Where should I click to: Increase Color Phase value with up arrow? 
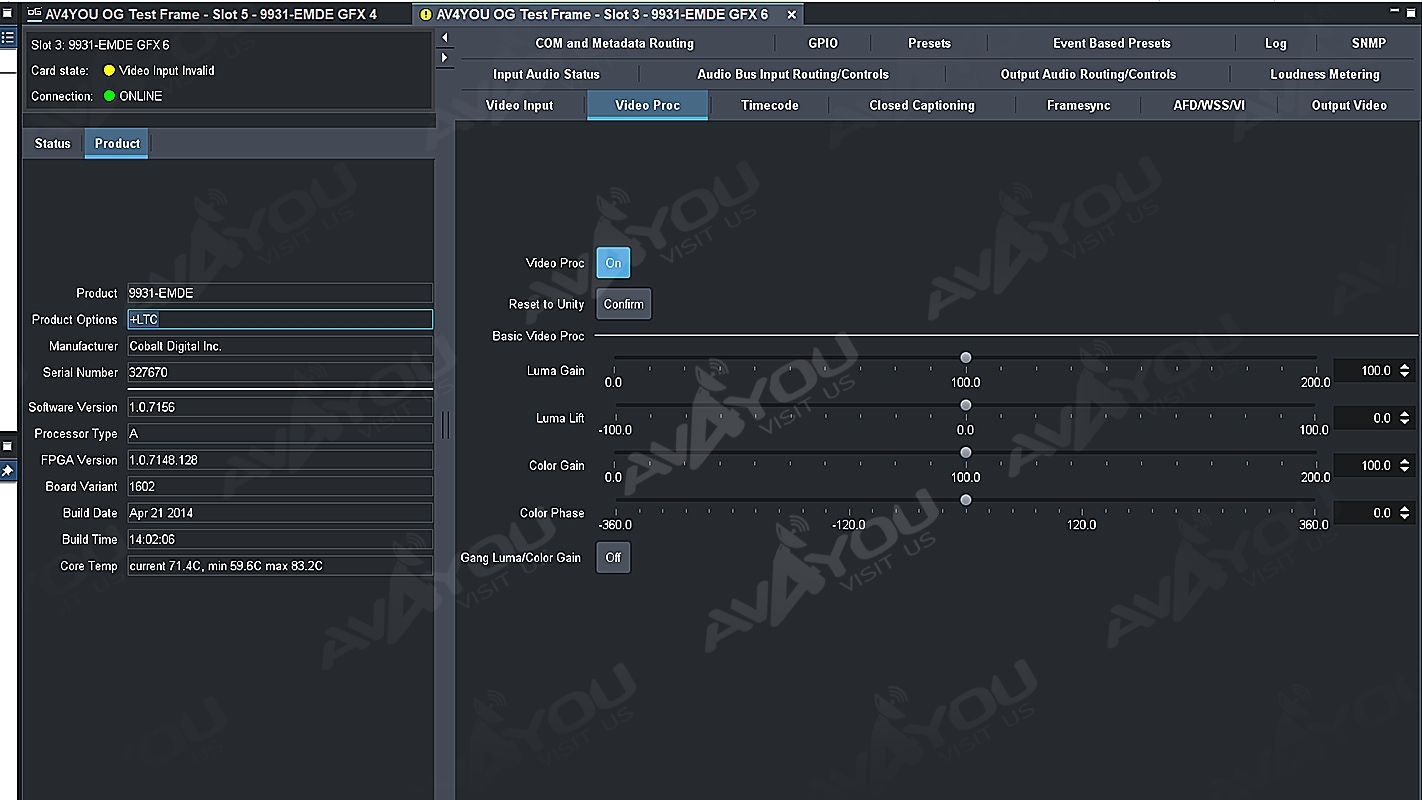[1405, 509]
